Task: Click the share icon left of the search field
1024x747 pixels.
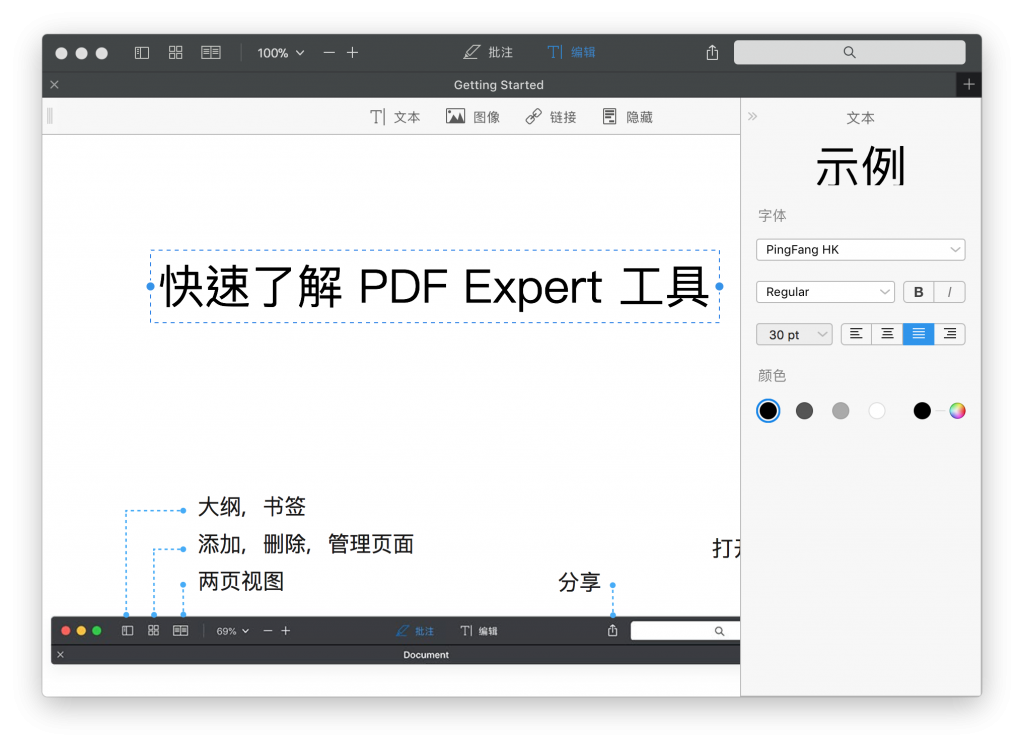Action: pos(712,52)
